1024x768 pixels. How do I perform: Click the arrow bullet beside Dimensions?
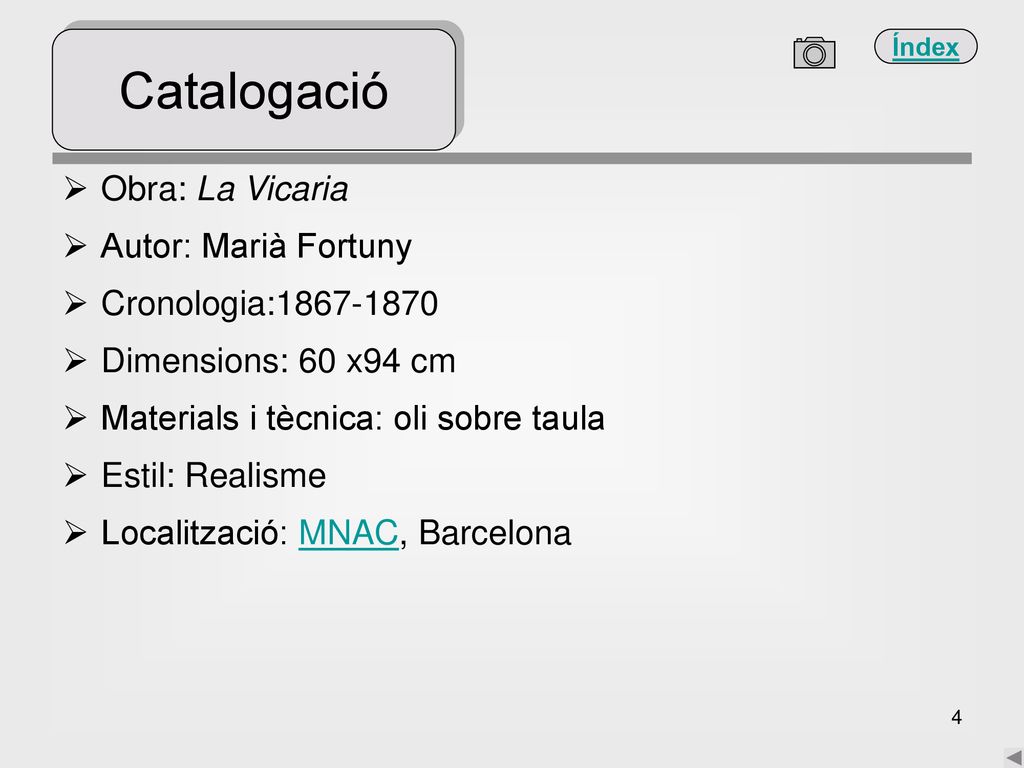(x=76, y=360)
